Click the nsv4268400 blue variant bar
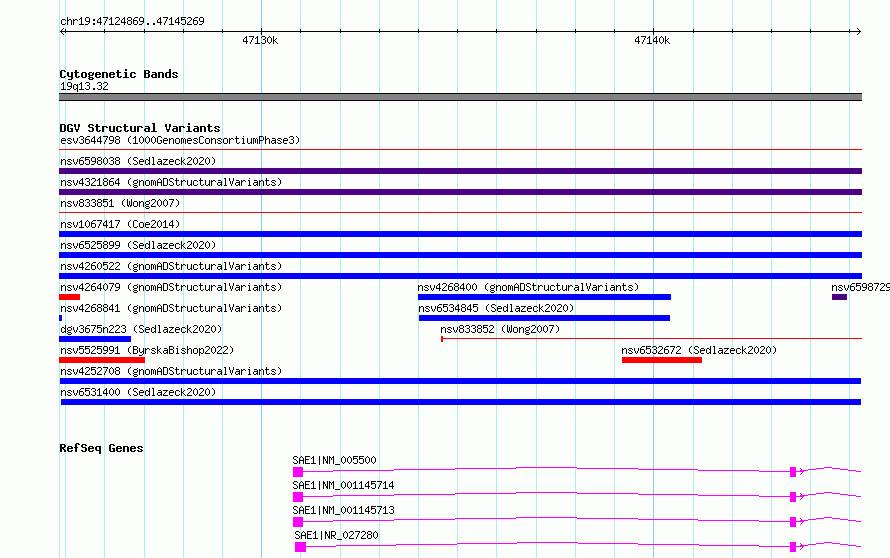890x558 pixels. click(x=544, y=297)
